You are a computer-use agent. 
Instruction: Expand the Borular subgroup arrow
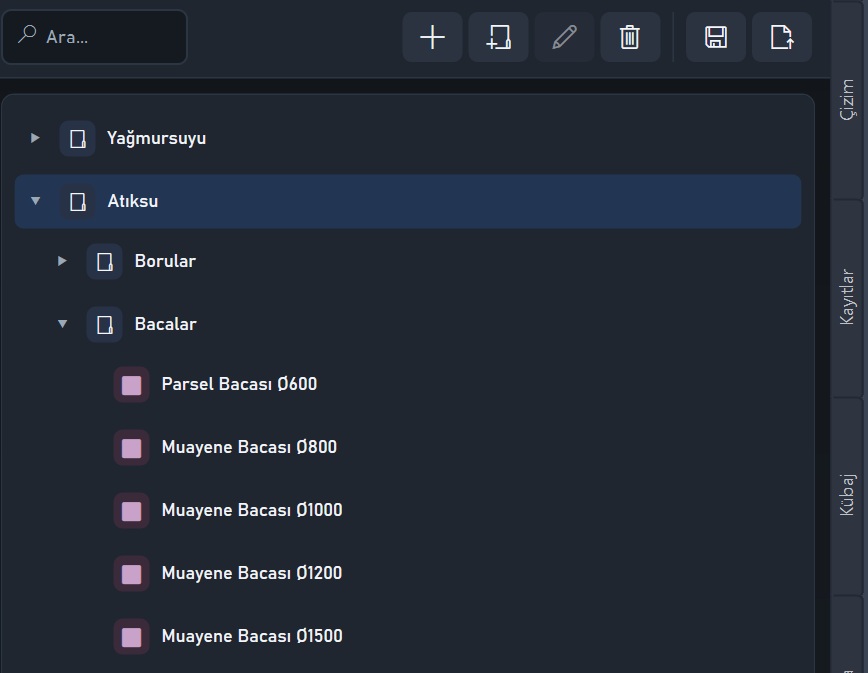pos(62,261)
